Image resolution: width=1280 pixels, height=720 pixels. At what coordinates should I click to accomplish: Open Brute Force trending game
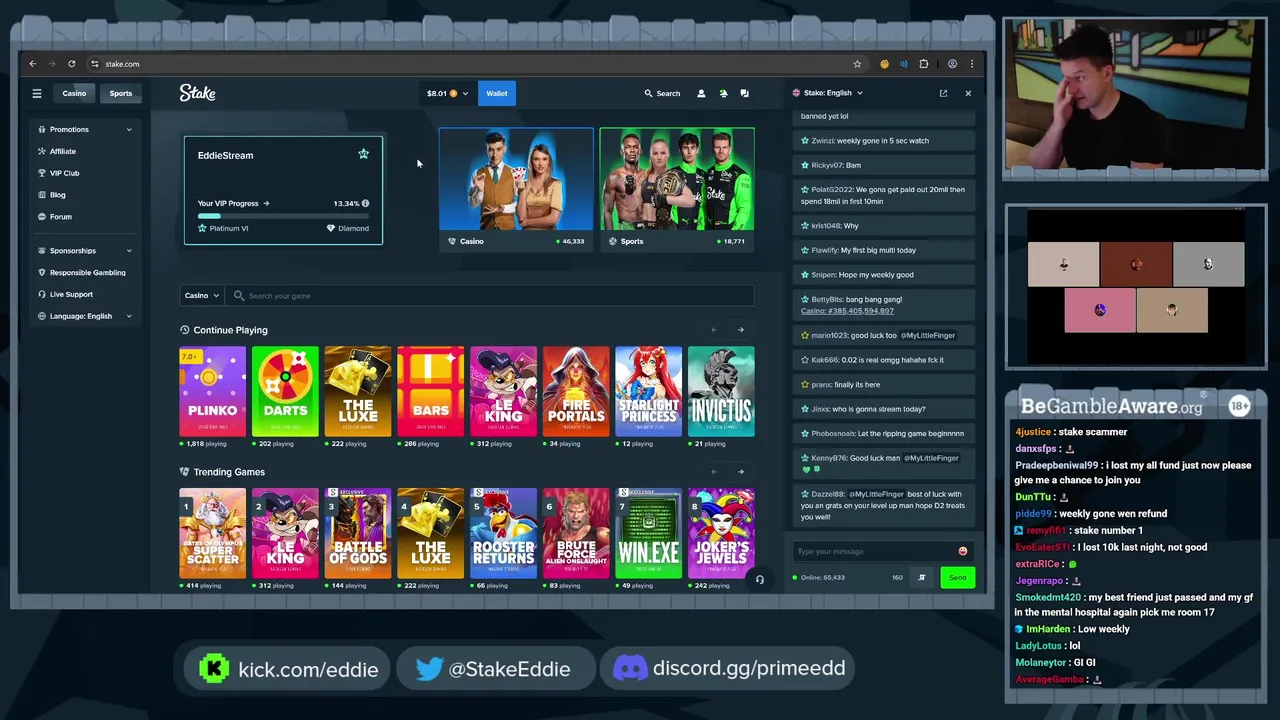[x=576, y=533]
